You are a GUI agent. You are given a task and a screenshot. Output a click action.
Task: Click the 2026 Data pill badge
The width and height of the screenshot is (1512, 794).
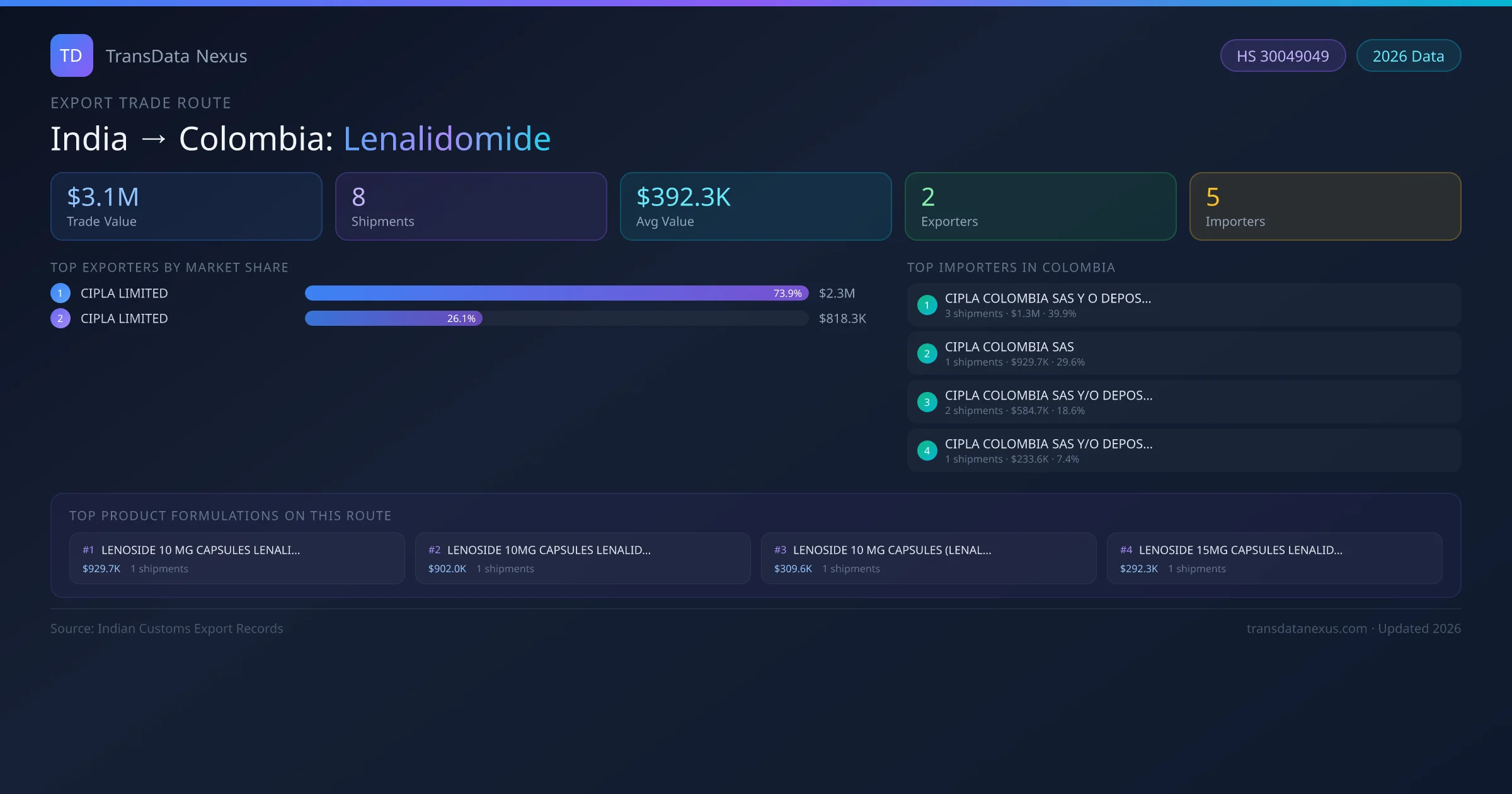pyautogui.click(x=1408, y=56)
